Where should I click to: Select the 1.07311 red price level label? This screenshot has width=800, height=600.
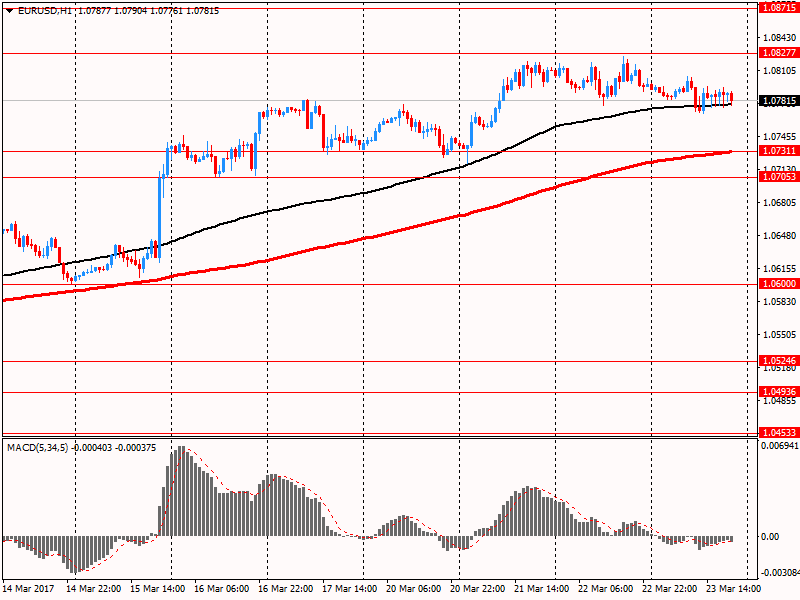779,151
